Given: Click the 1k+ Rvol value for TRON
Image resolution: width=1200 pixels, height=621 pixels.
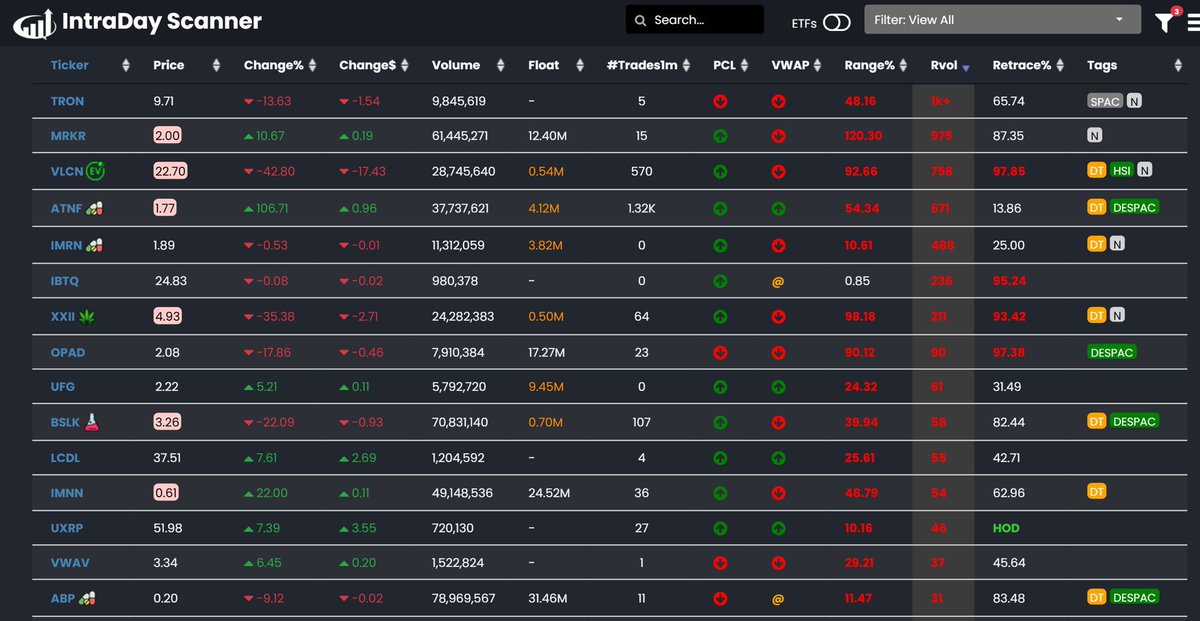Looking at the screenshot, I should (x=941, y=101).
